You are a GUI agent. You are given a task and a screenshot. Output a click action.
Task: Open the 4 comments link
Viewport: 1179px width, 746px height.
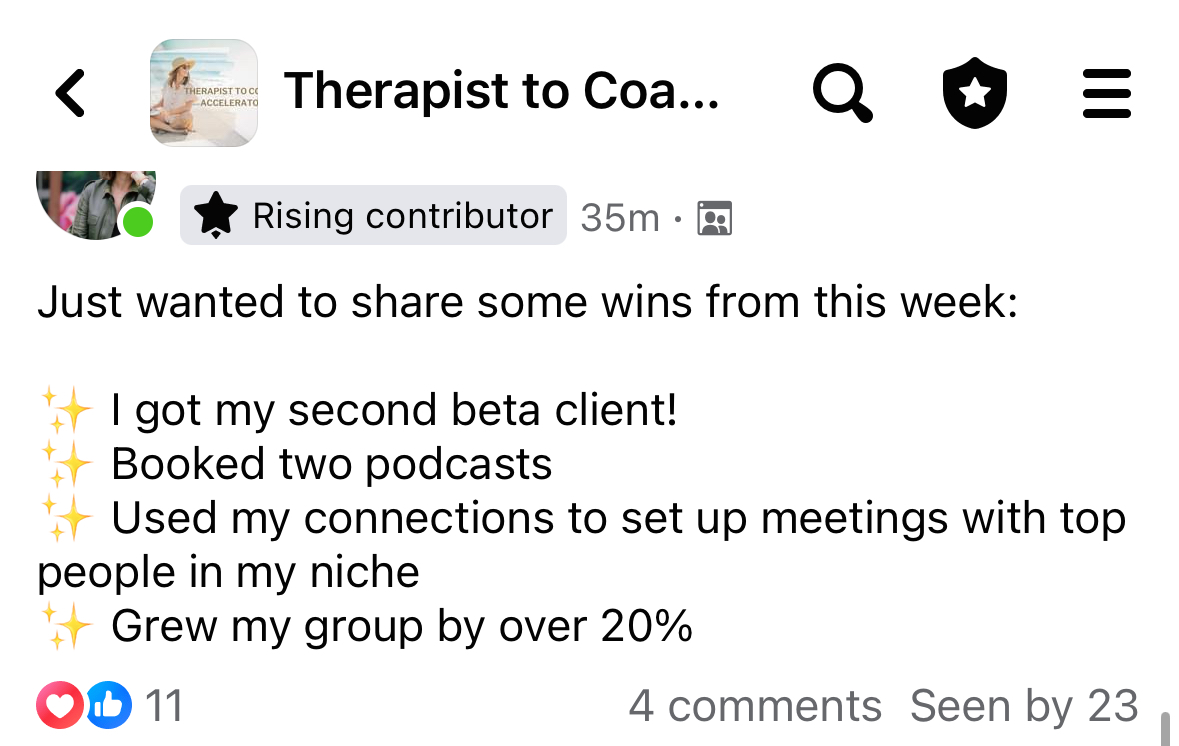click(x=755, y=706)
